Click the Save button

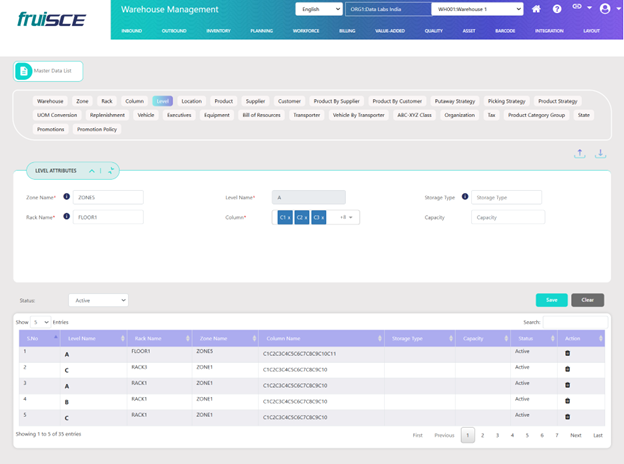coord(551,299)
